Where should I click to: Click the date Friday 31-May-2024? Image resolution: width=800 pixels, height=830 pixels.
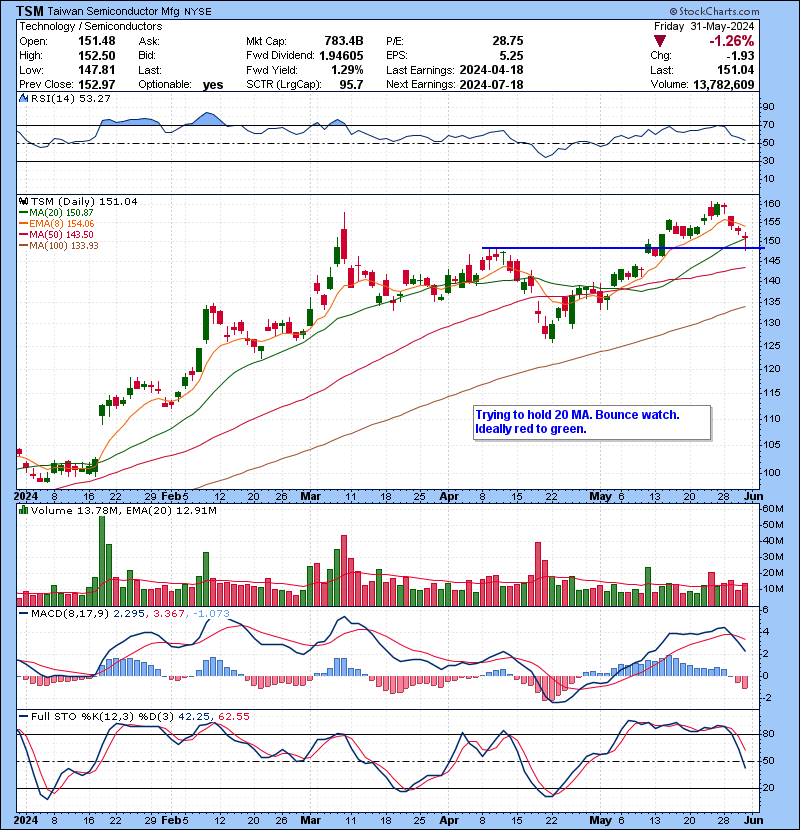(704, 26)
